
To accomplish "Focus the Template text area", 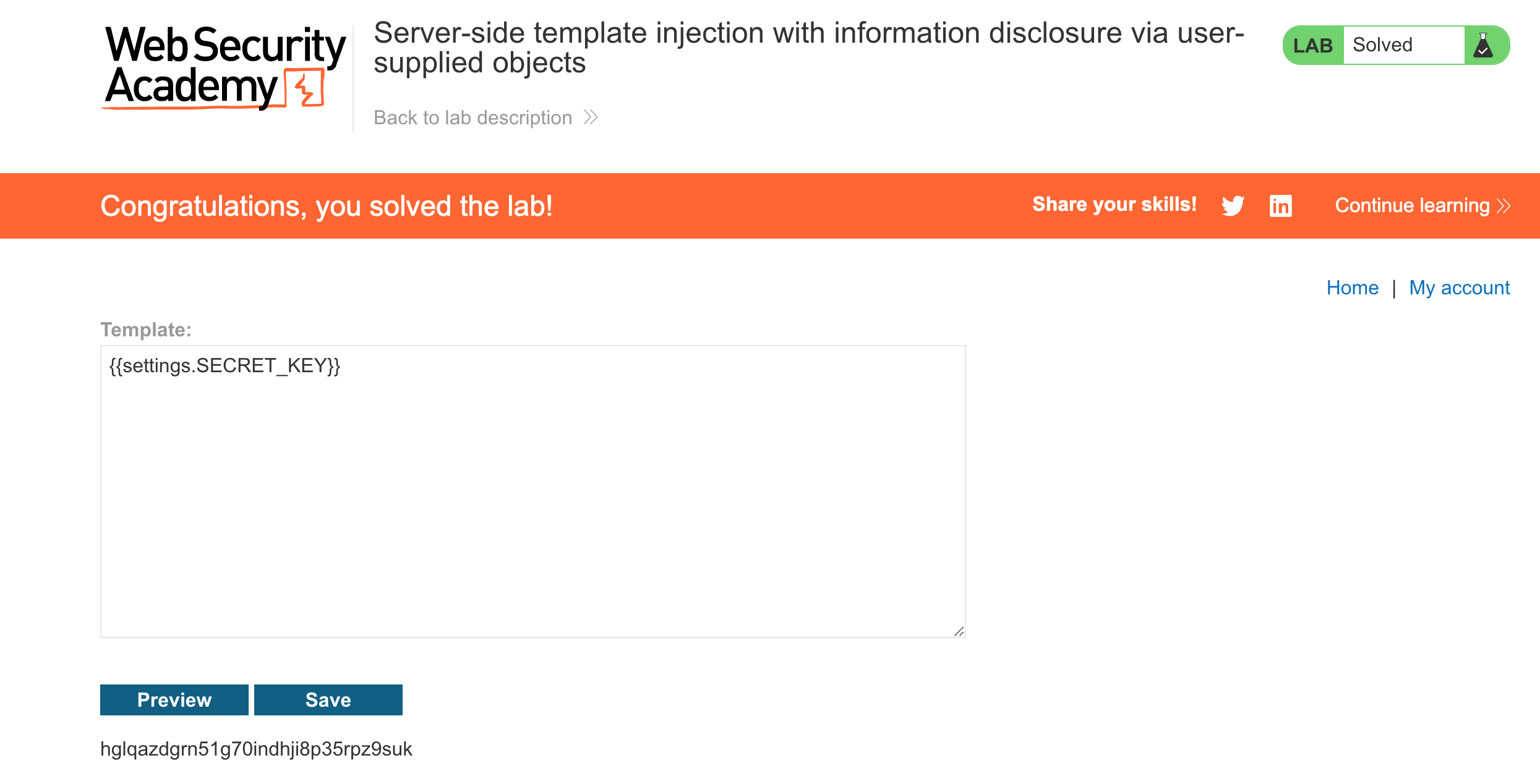I will pyautogui.click(x=532, y=491).
